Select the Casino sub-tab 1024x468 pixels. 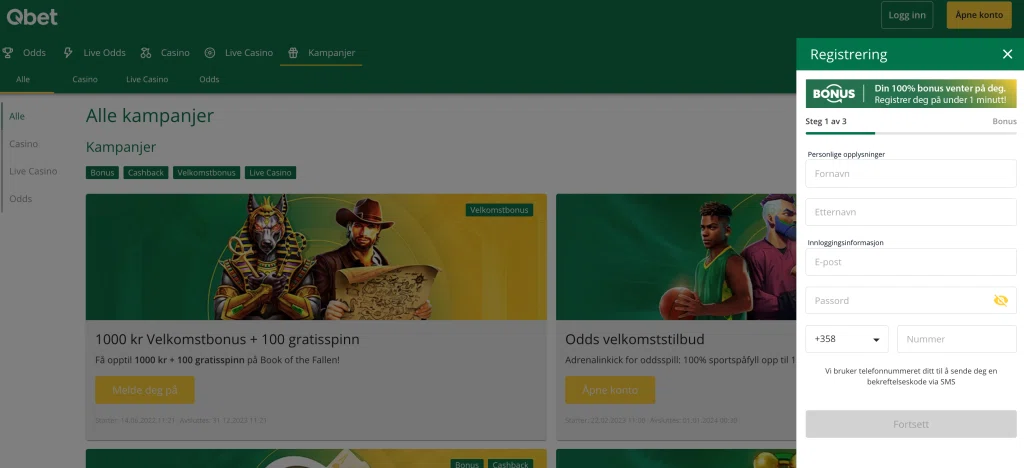(85, 79)
